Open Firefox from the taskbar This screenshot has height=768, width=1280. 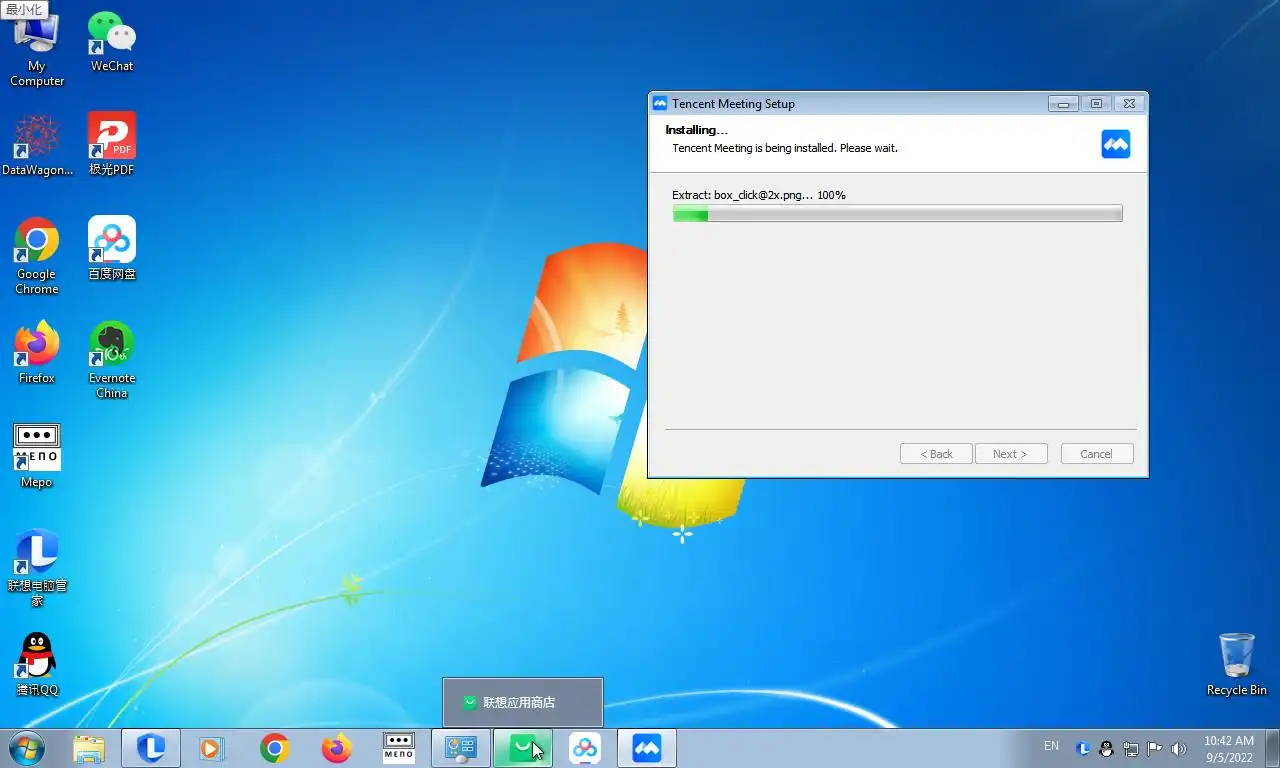[x=337, y=748]
